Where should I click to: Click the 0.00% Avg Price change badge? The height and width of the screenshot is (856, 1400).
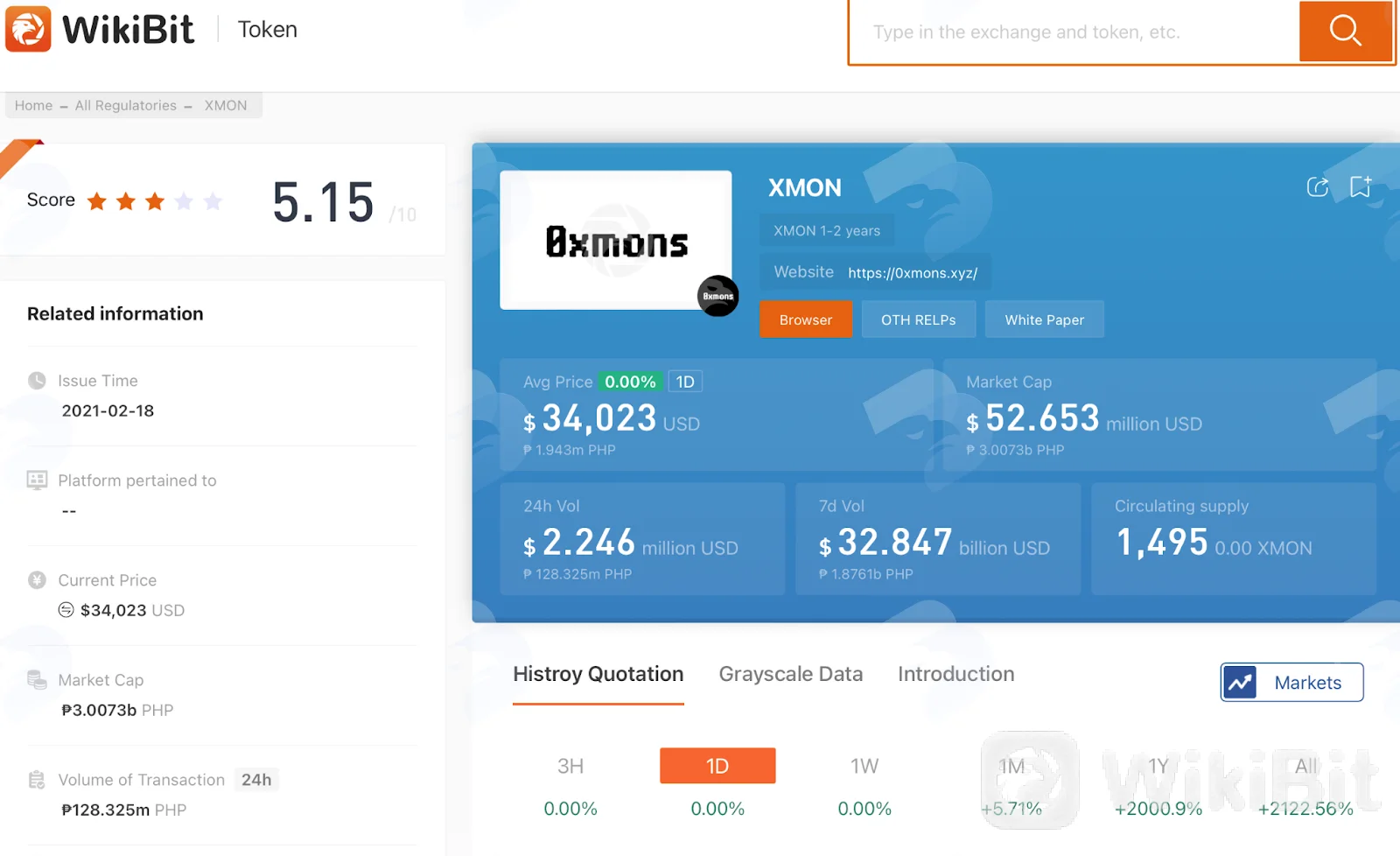click(630, 382)
